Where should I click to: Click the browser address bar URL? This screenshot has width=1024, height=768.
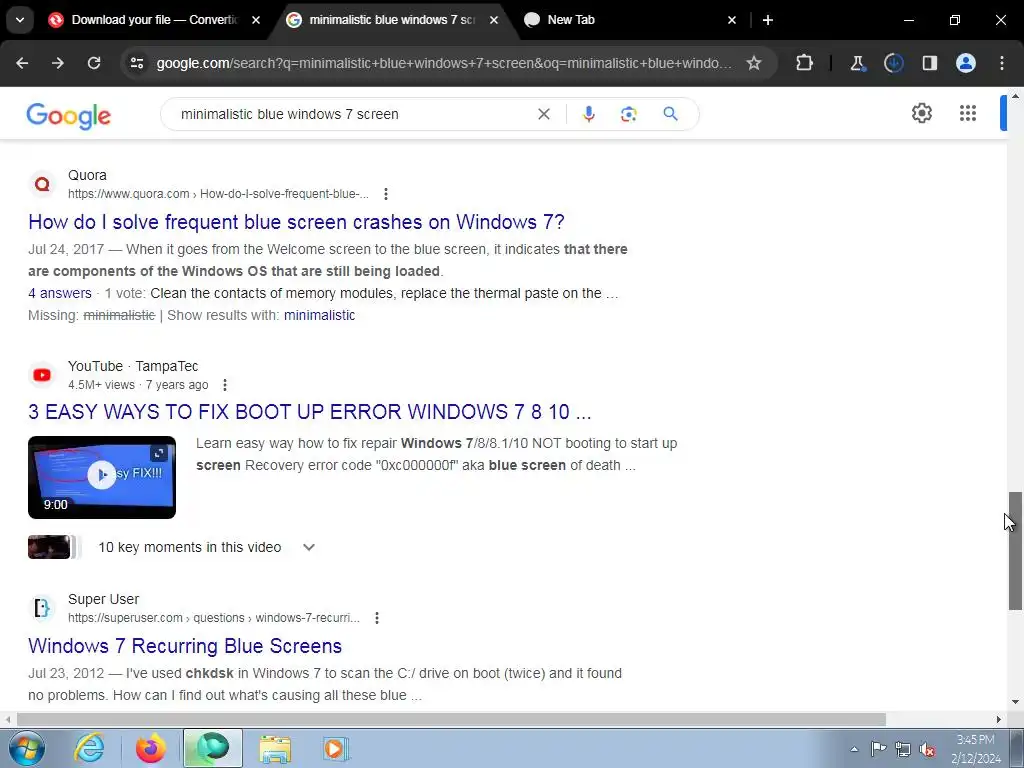click(x=444, y=63)
